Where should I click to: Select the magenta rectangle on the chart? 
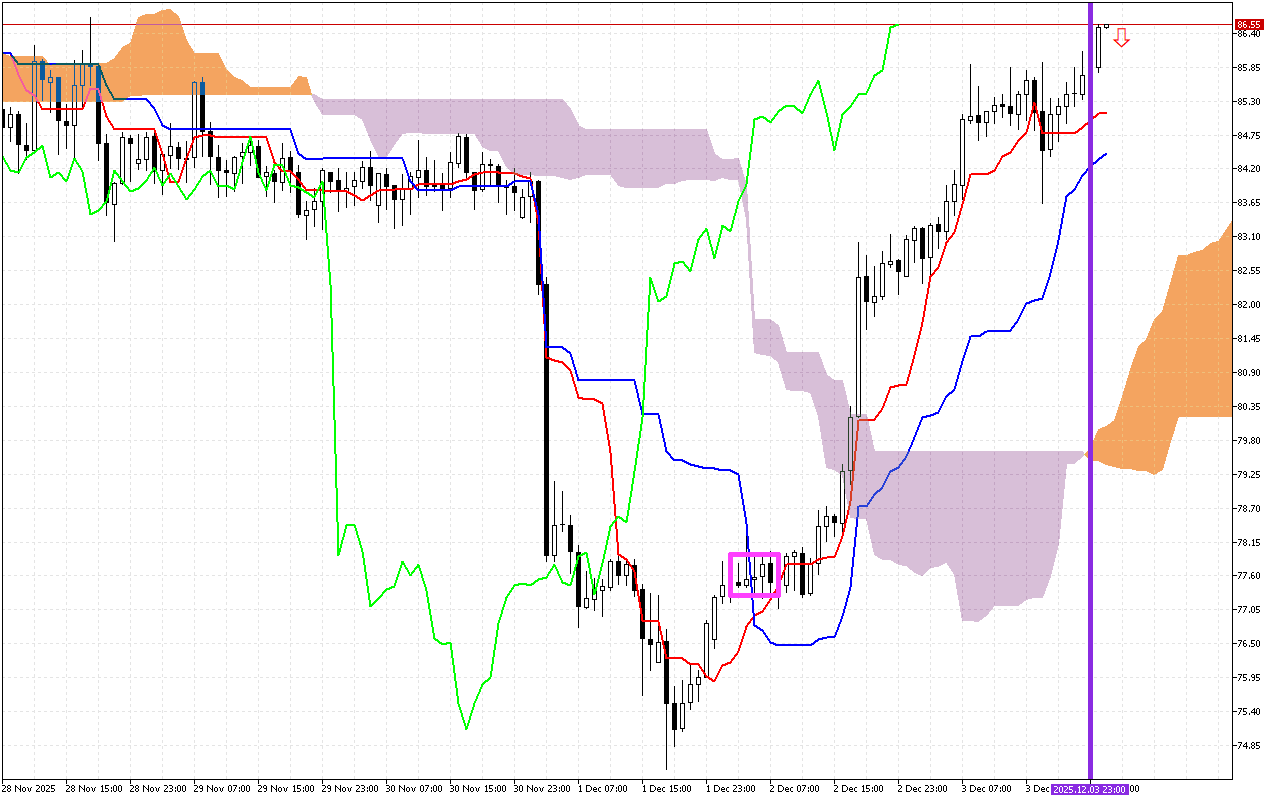coord(754,574)
